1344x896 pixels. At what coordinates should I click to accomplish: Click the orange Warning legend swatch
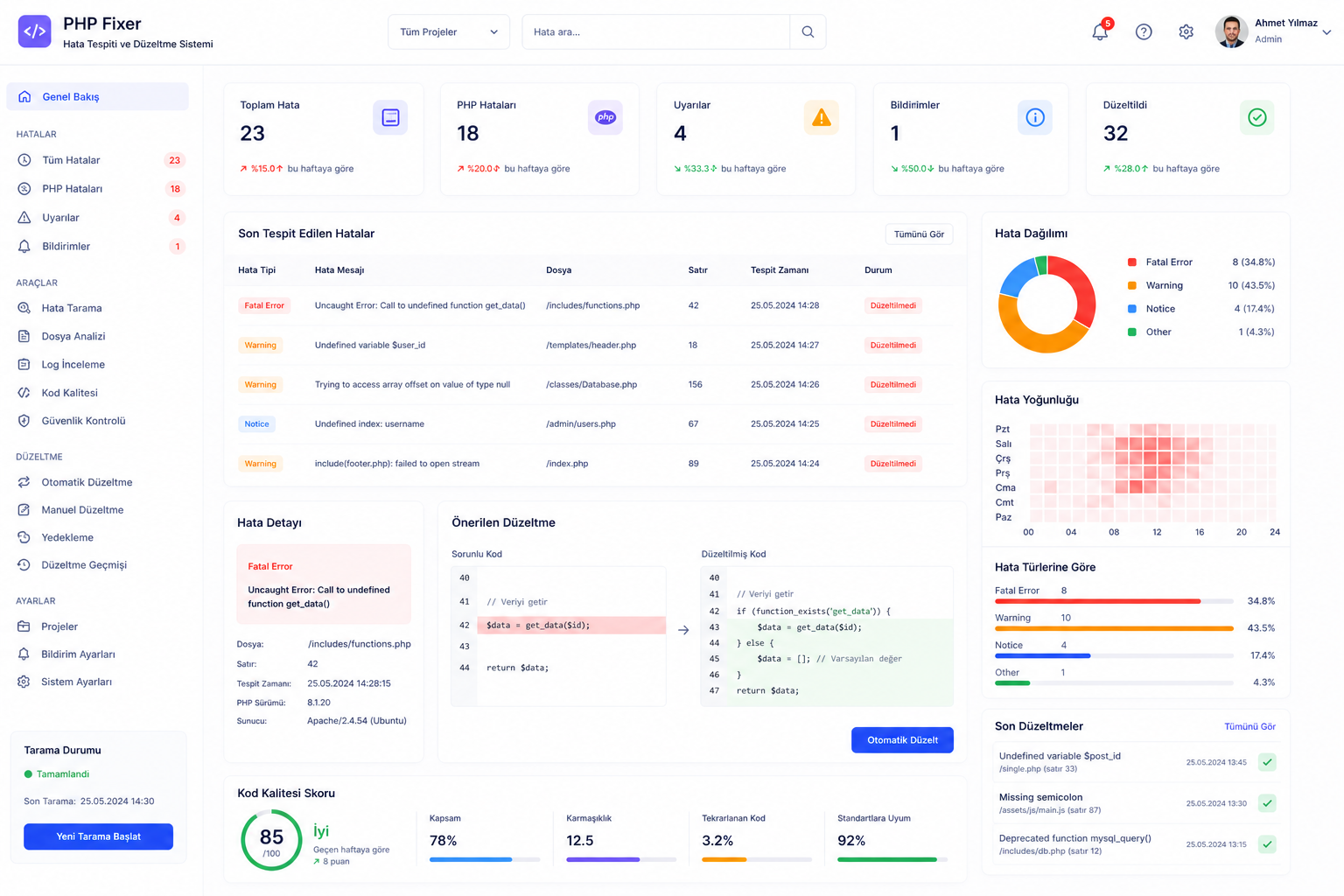(x=1132, y=286)
